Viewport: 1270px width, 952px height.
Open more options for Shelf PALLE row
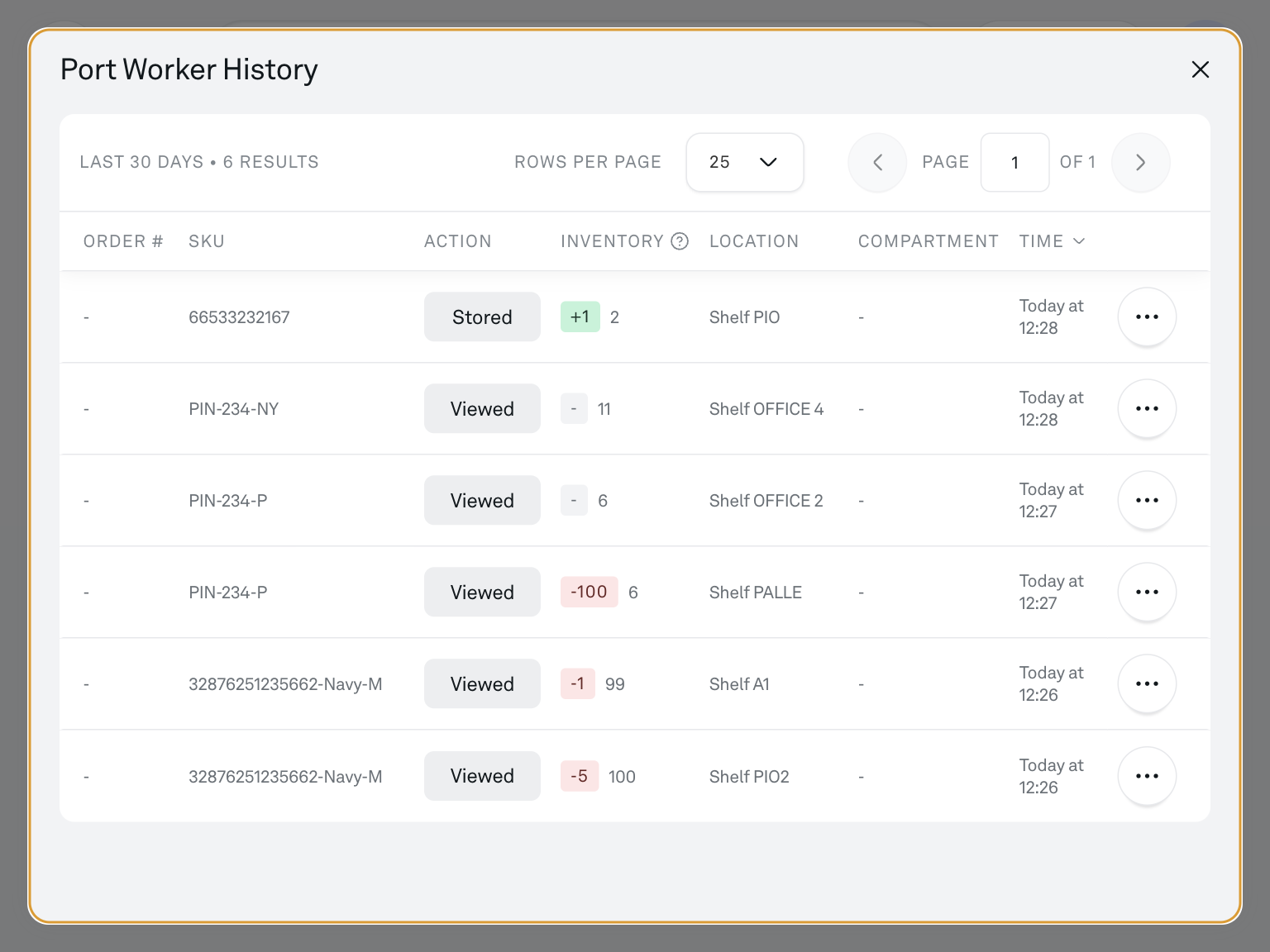tap(1147, 592)
